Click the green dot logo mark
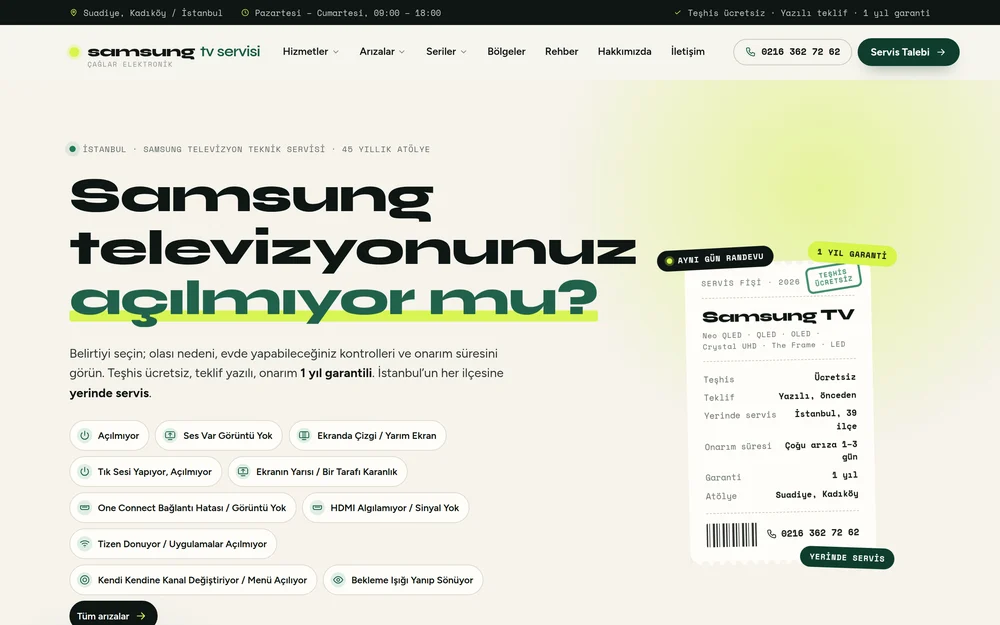The height and width of the screenshot is (625, 1000). click(x=74, y=52)
